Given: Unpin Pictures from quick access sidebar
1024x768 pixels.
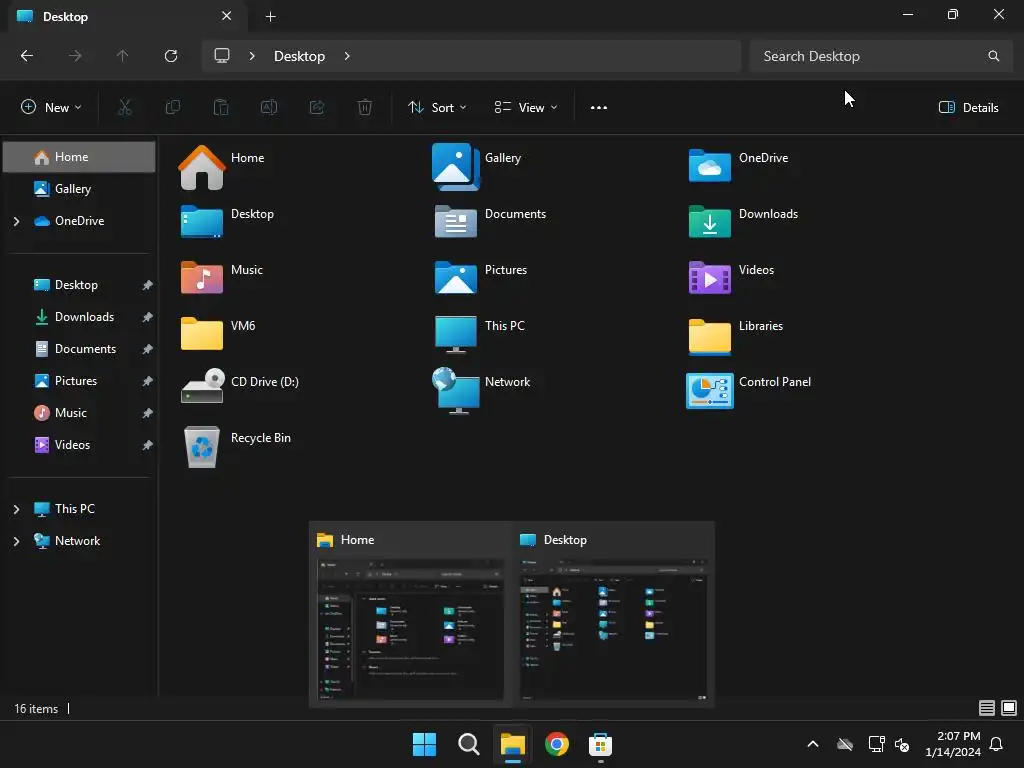Looking at the screenshot, I should 148,381.
